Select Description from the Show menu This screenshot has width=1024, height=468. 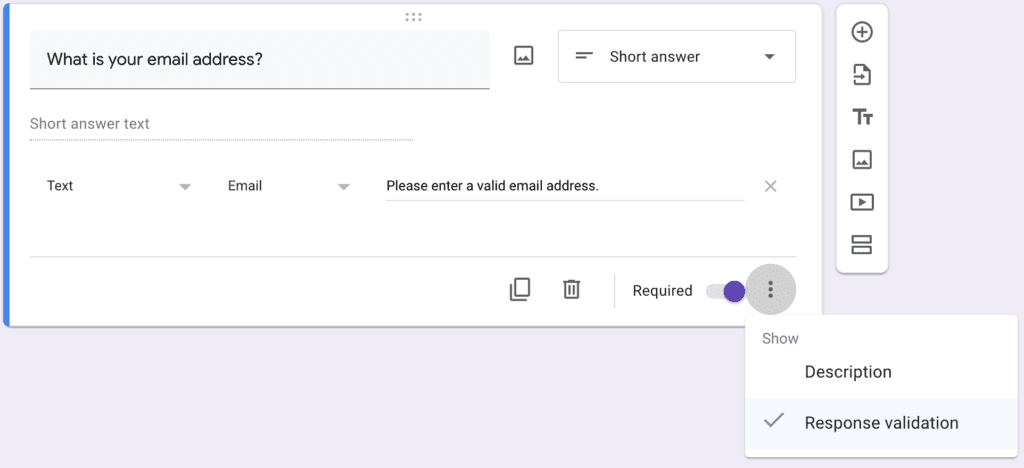point(847,372)
